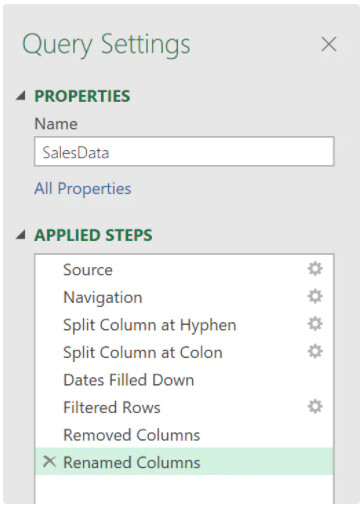Open Filtered Rows step settings gear

click(315, 407)
